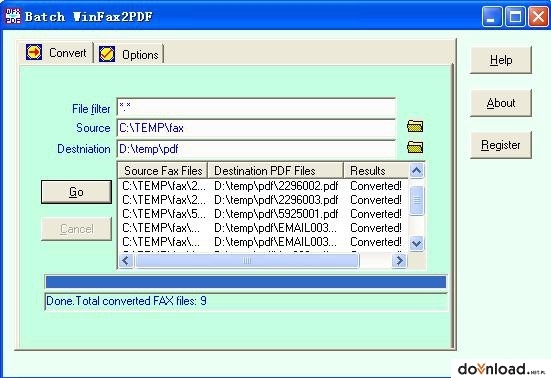Close the Batch WinFax2PDF window
551x378 pixels.
tap(538, 17)
